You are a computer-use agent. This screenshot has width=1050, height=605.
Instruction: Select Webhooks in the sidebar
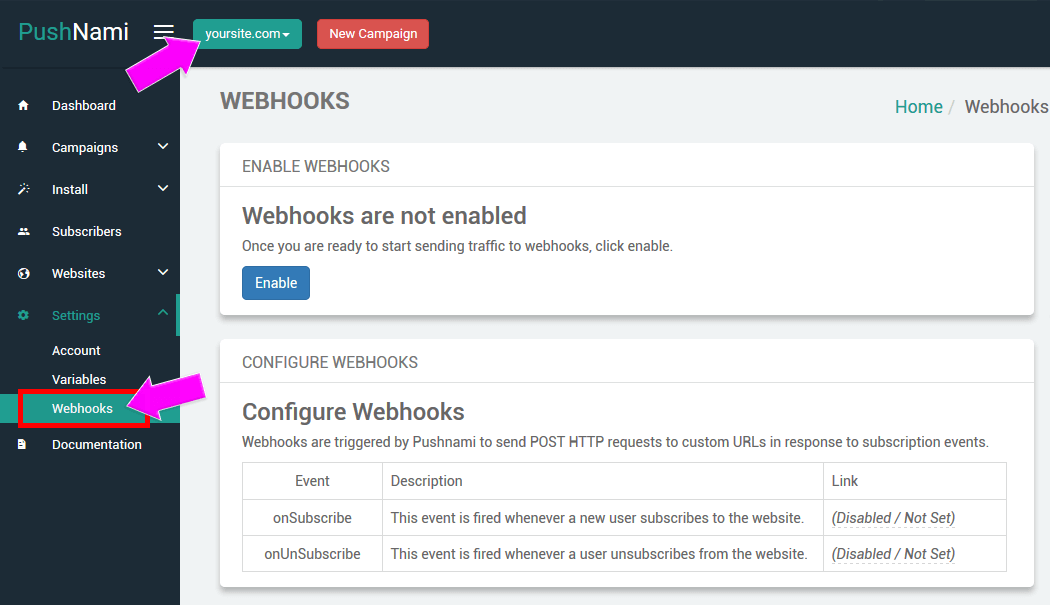pyautogui.click(x=82, y=409)
